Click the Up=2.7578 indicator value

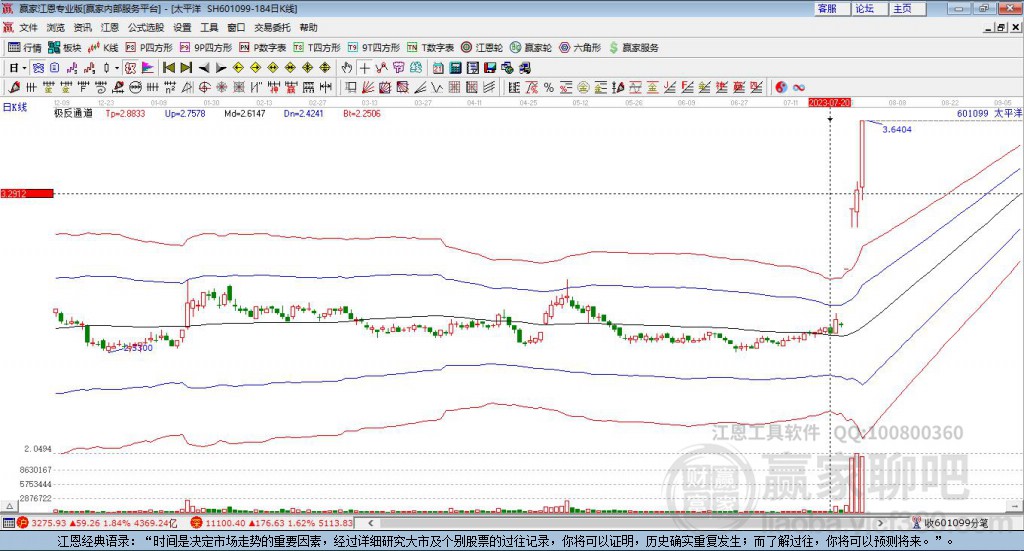[x=185, y=113]
